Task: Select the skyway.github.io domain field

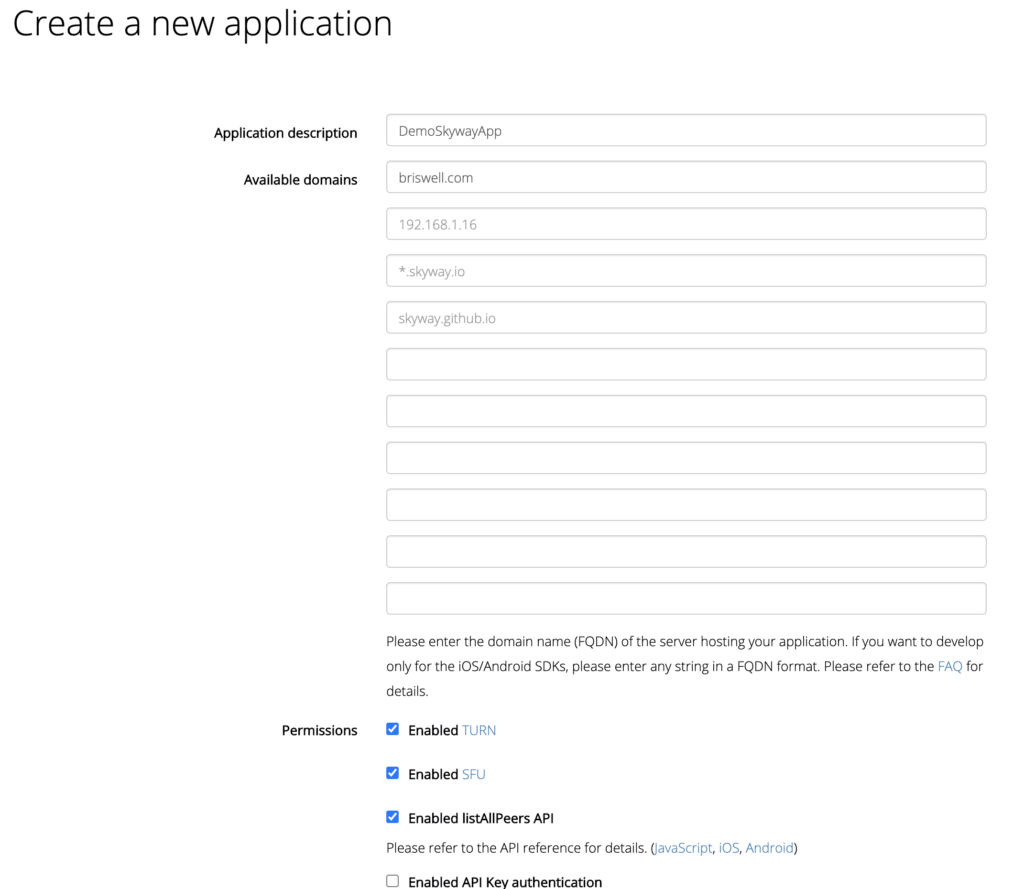Action: click(685, 317)
